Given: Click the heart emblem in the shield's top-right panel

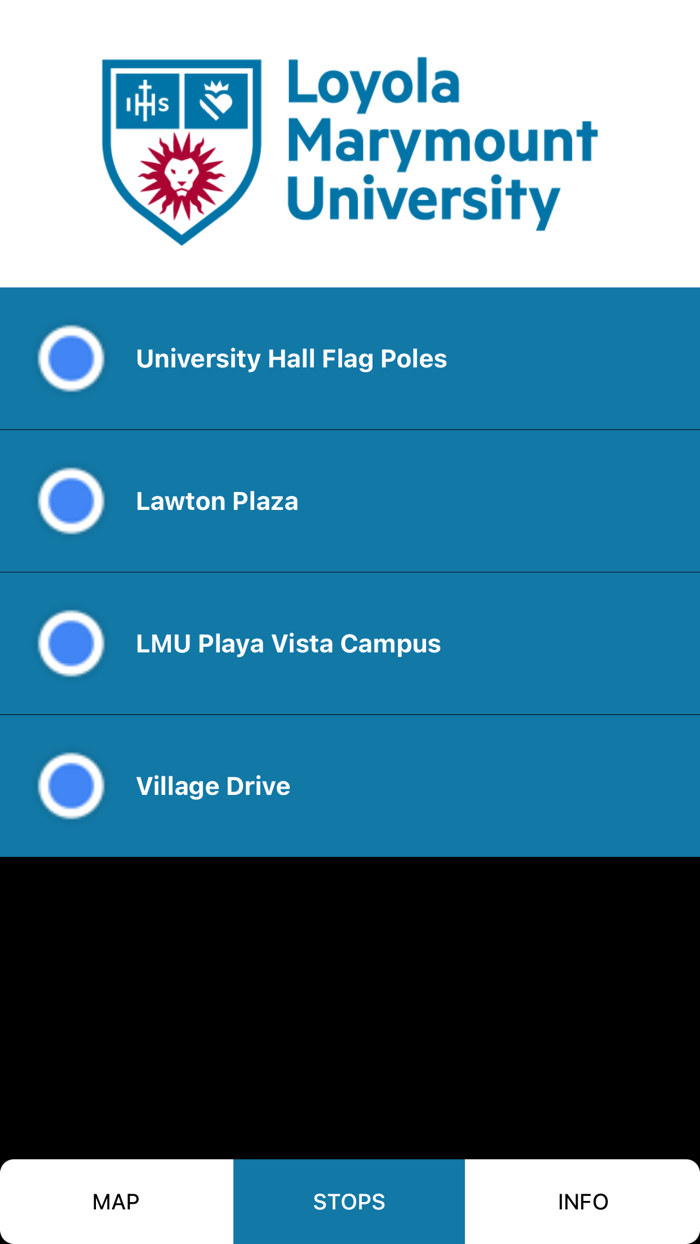Looking at the screenshot, I should 217,99.
